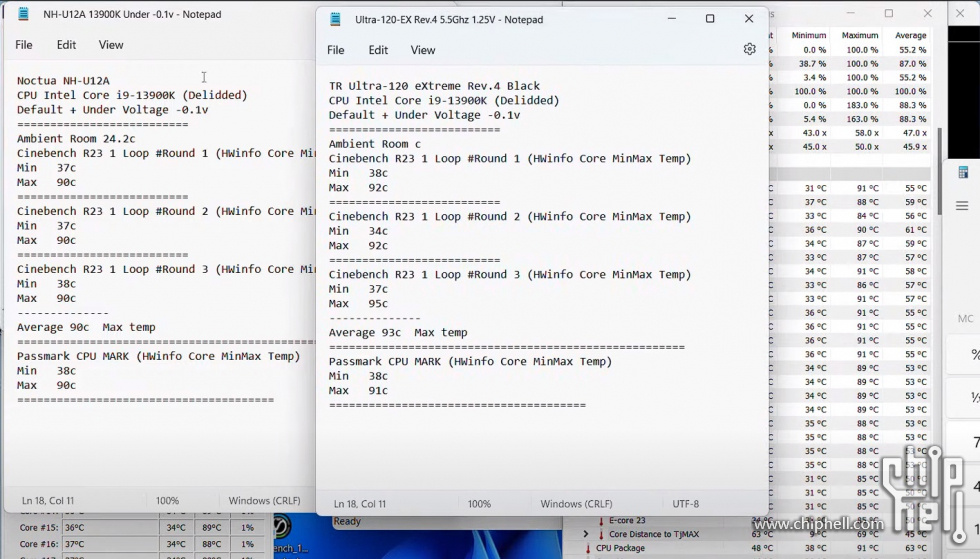
Task: Click the calculator icon on the right edge
Action: (963, 173)
